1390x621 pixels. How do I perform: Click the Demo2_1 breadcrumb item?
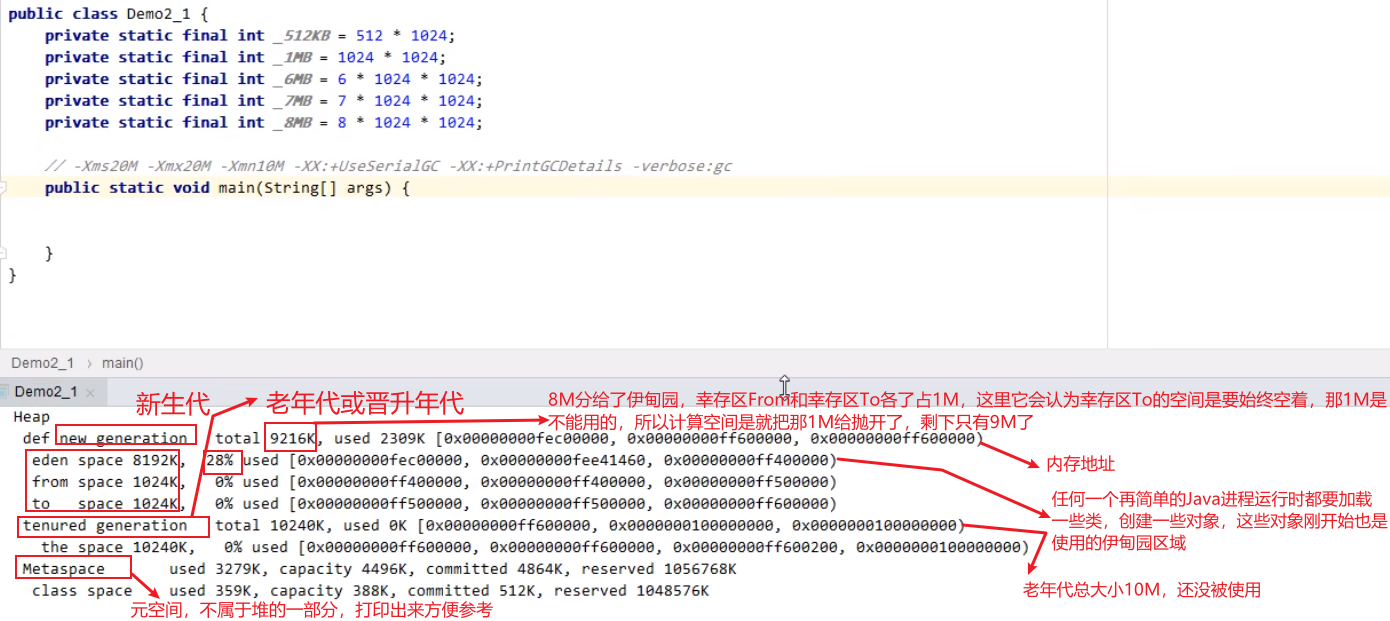click(x=43, y=363)
